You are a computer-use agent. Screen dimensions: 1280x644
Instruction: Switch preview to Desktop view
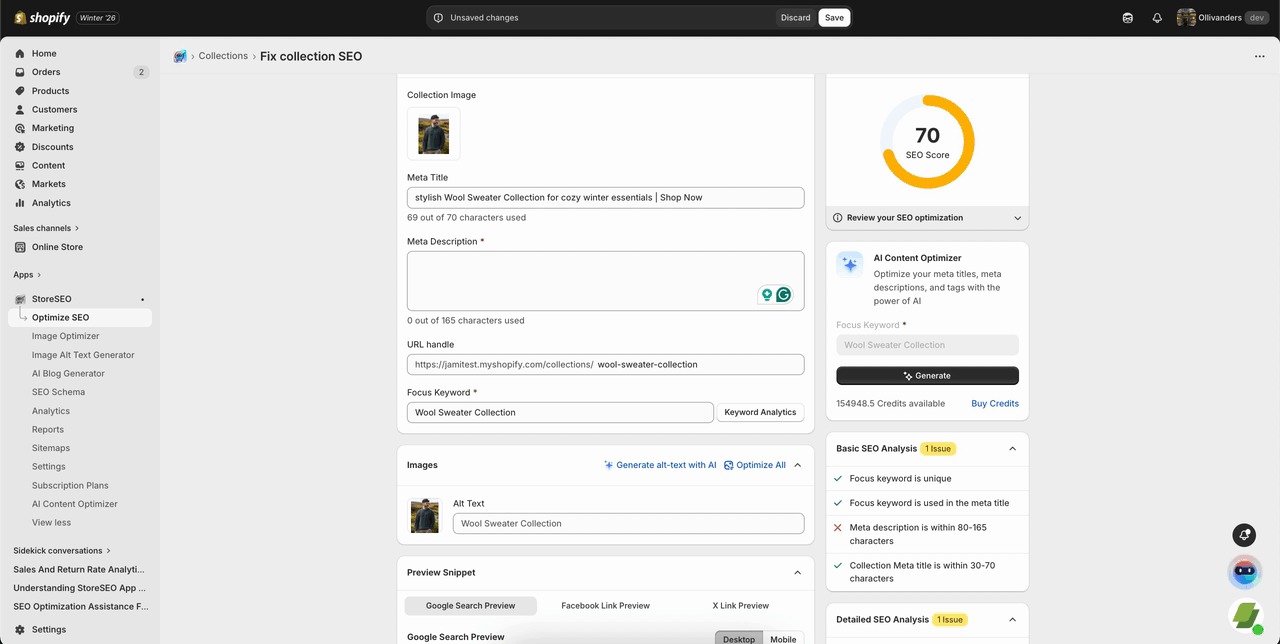tap(739, 638)
